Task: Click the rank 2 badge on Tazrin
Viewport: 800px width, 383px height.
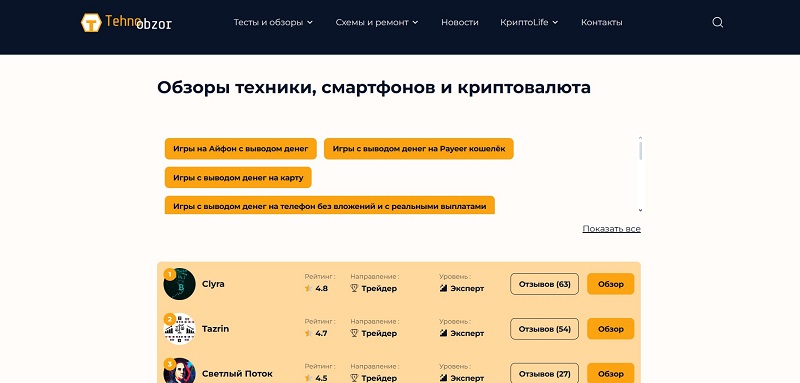Action: coord(169,320)
